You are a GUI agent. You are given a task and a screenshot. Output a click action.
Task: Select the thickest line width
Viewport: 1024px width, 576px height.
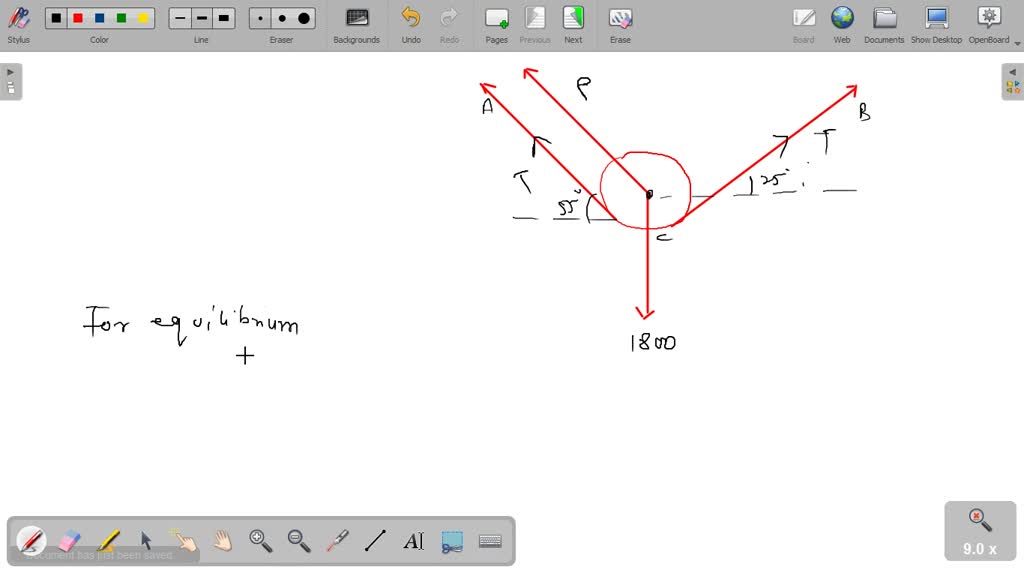[223, 18]
